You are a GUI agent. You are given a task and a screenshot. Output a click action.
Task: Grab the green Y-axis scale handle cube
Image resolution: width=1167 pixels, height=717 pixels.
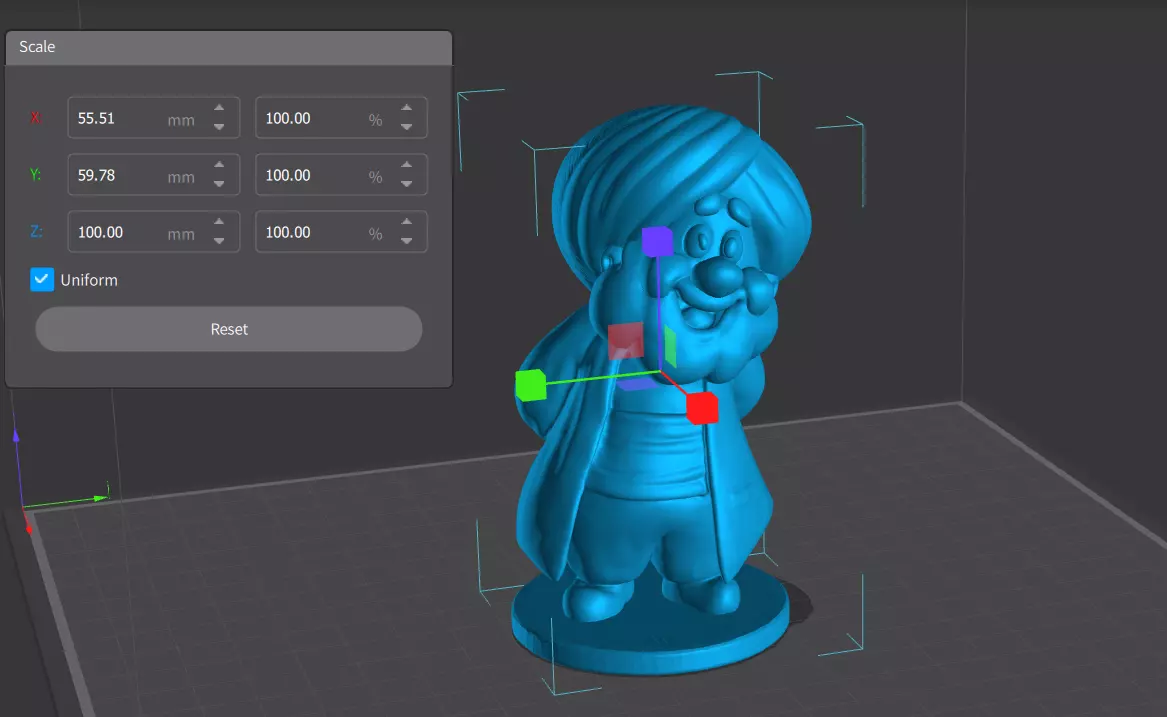click(x=531, y=385)
